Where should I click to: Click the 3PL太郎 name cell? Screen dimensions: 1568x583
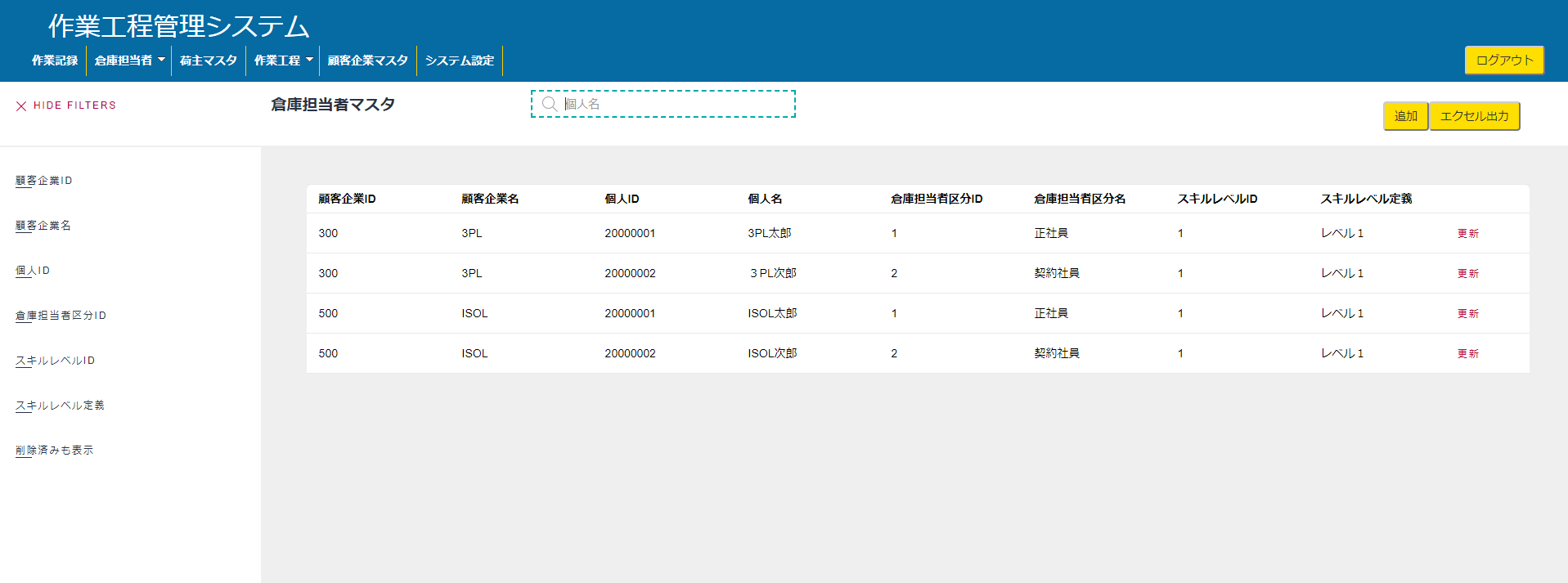click(770, 233)
